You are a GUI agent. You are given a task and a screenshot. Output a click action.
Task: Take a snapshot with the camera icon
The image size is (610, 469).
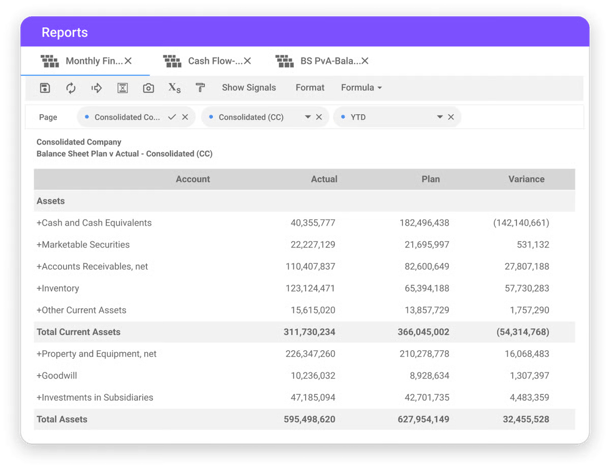coord(149,88)
